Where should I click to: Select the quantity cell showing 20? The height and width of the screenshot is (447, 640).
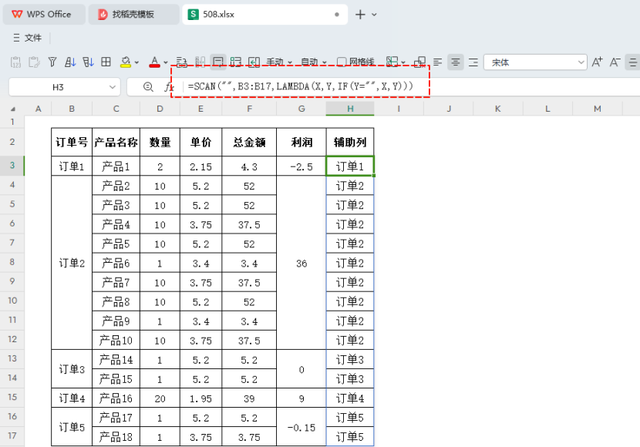(160, 398)
